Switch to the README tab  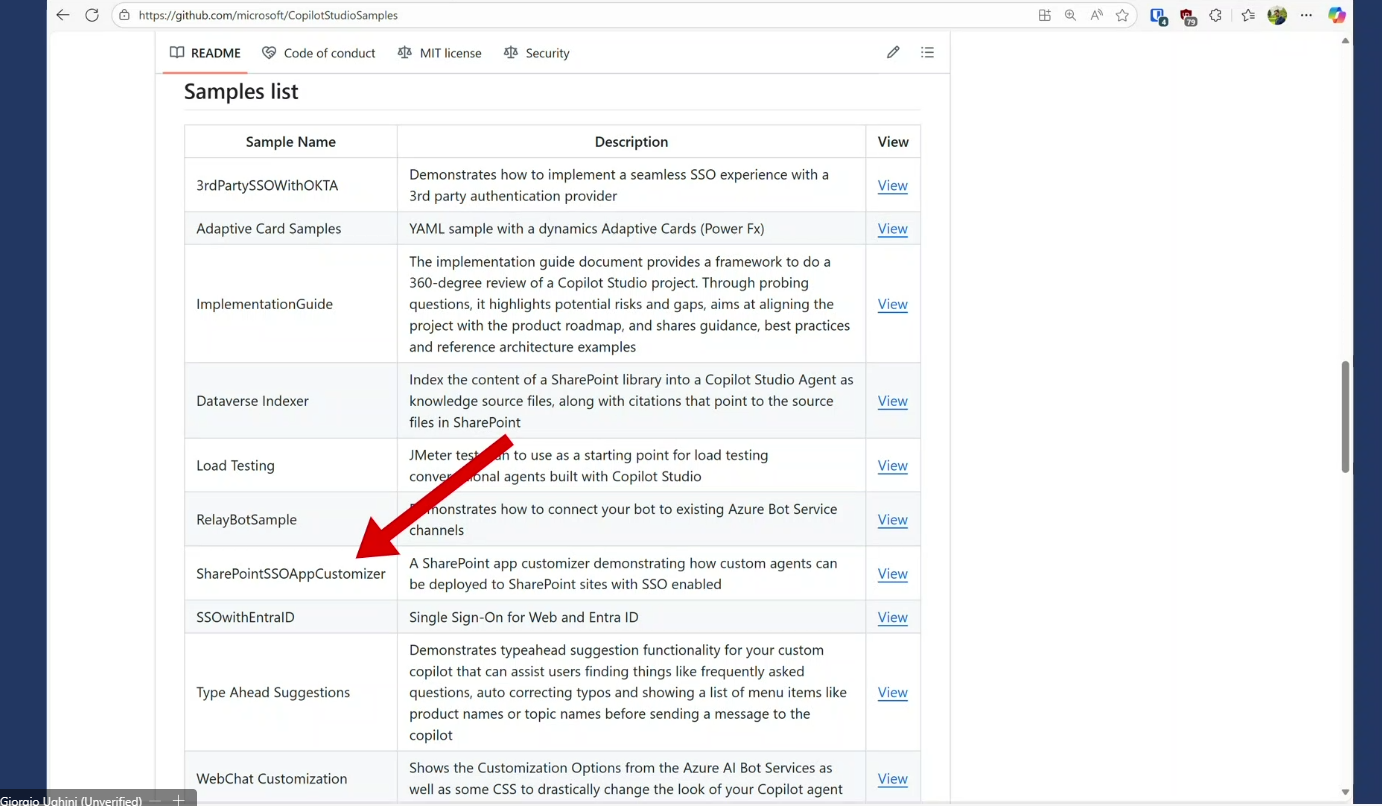(x=205, y=53)
